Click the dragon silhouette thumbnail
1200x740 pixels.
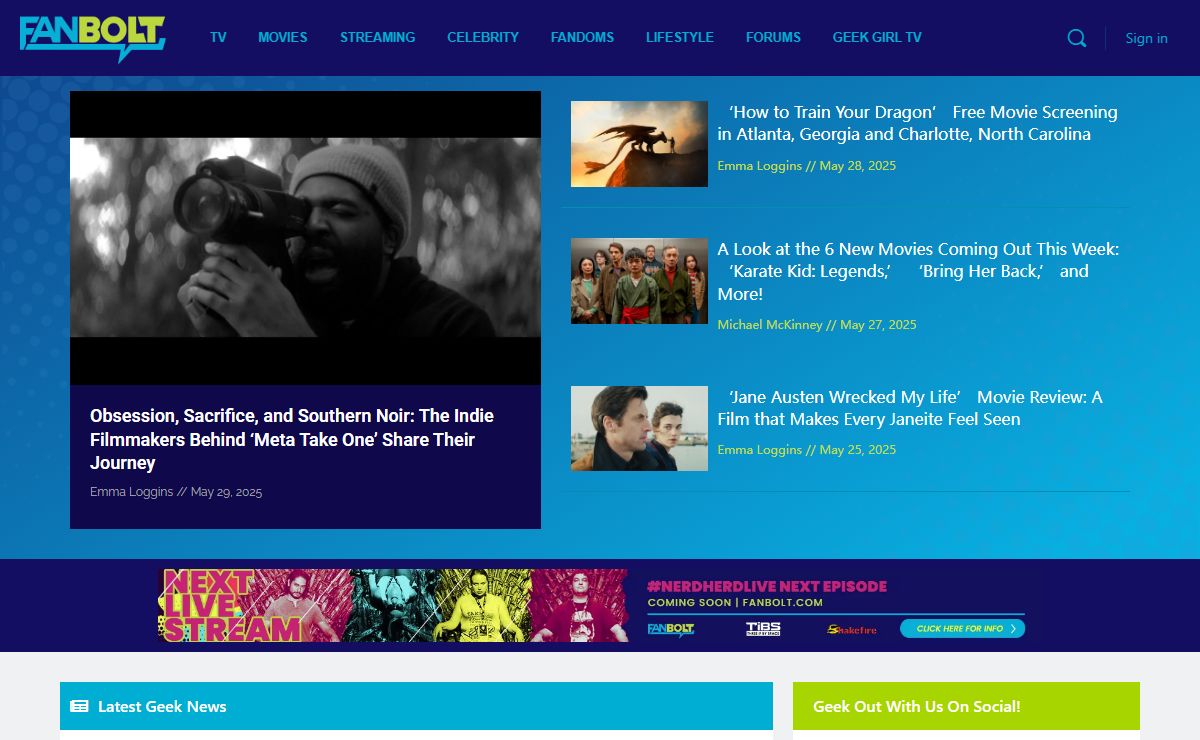(639, 144)
